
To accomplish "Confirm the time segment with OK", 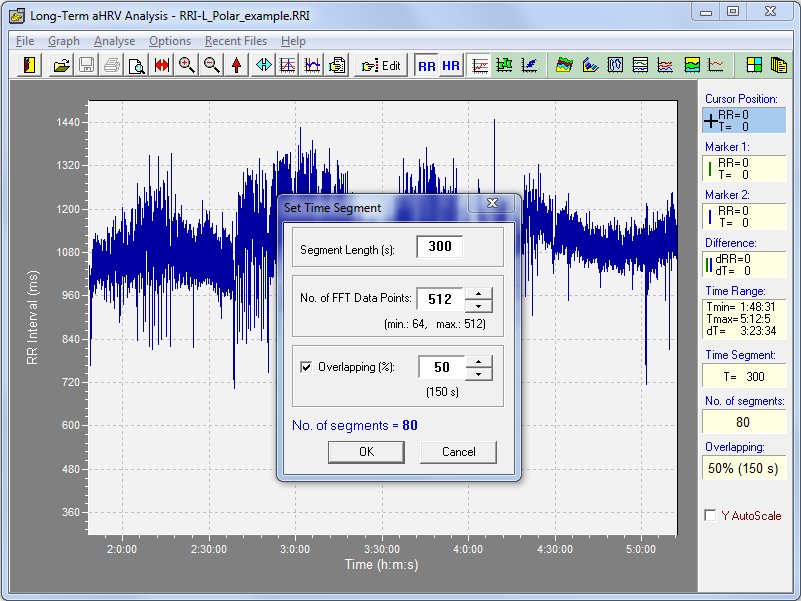I will click(x=366, y=451).
